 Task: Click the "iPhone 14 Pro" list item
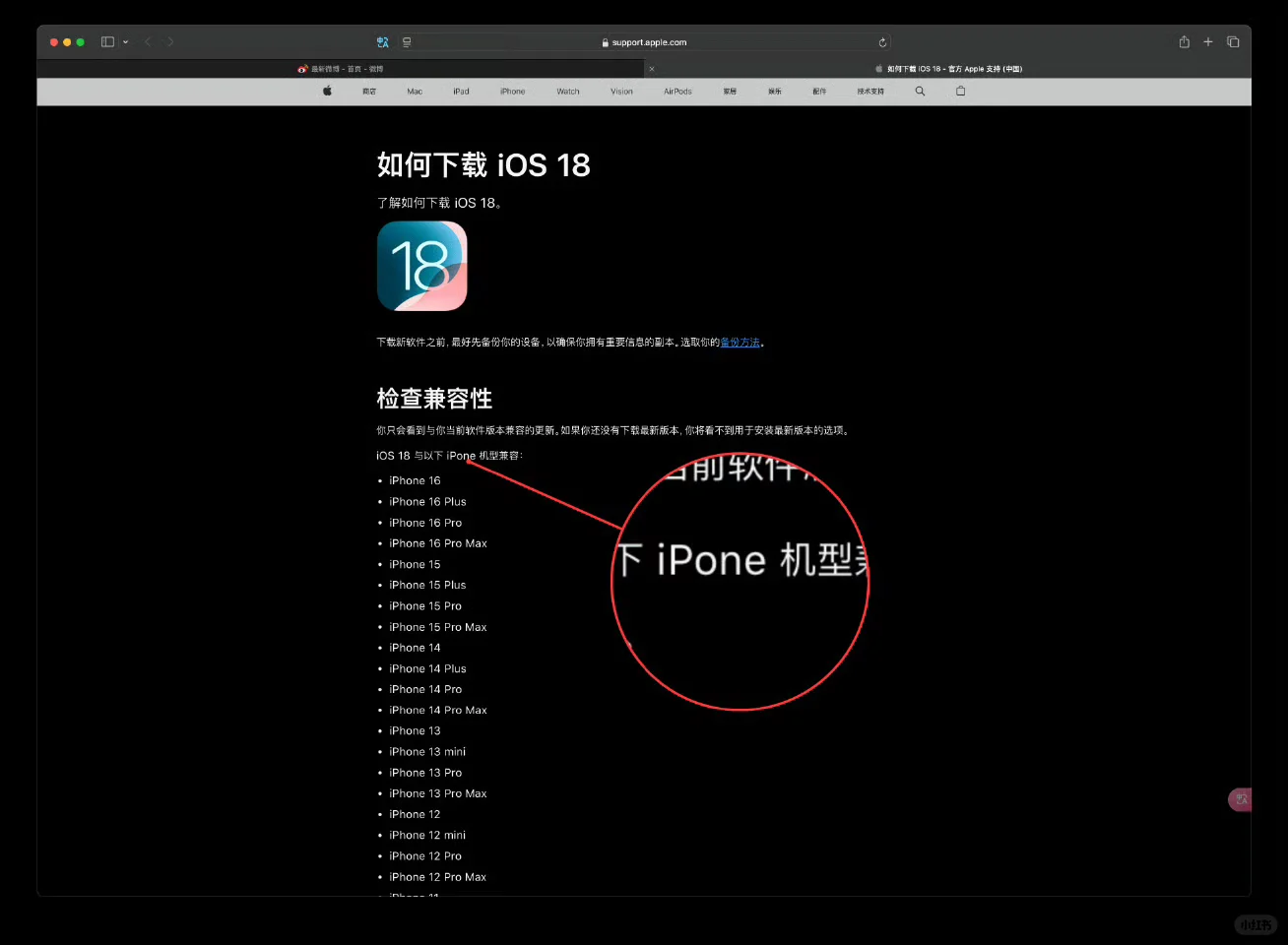coord(425,689)
